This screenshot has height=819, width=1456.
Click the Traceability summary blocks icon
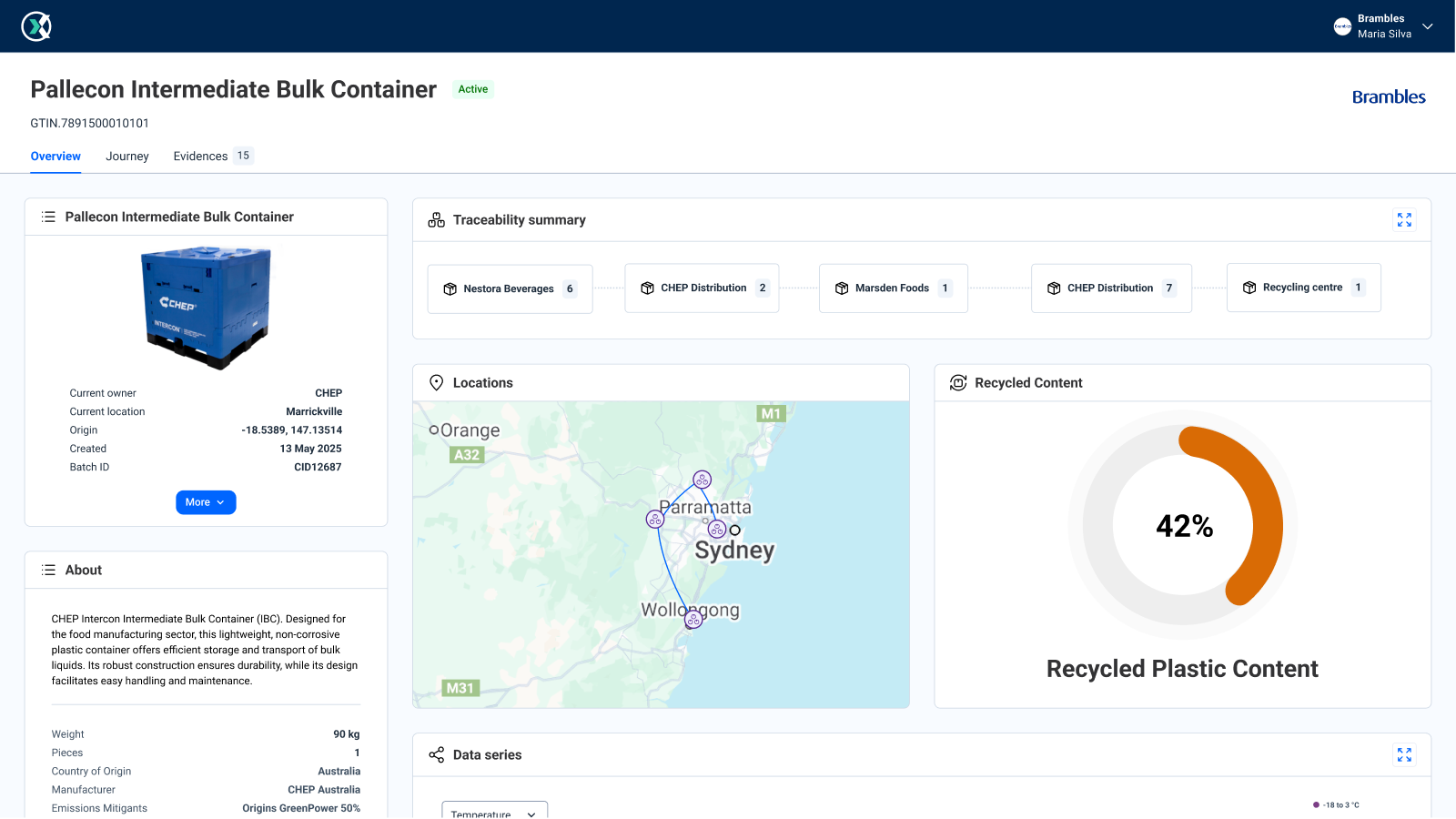[x=437, y=220]
